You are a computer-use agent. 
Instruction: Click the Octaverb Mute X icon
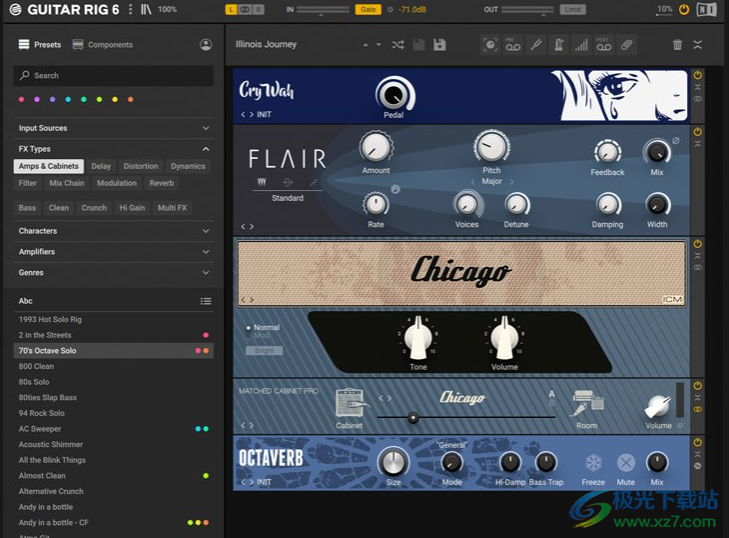coord(626,463)
